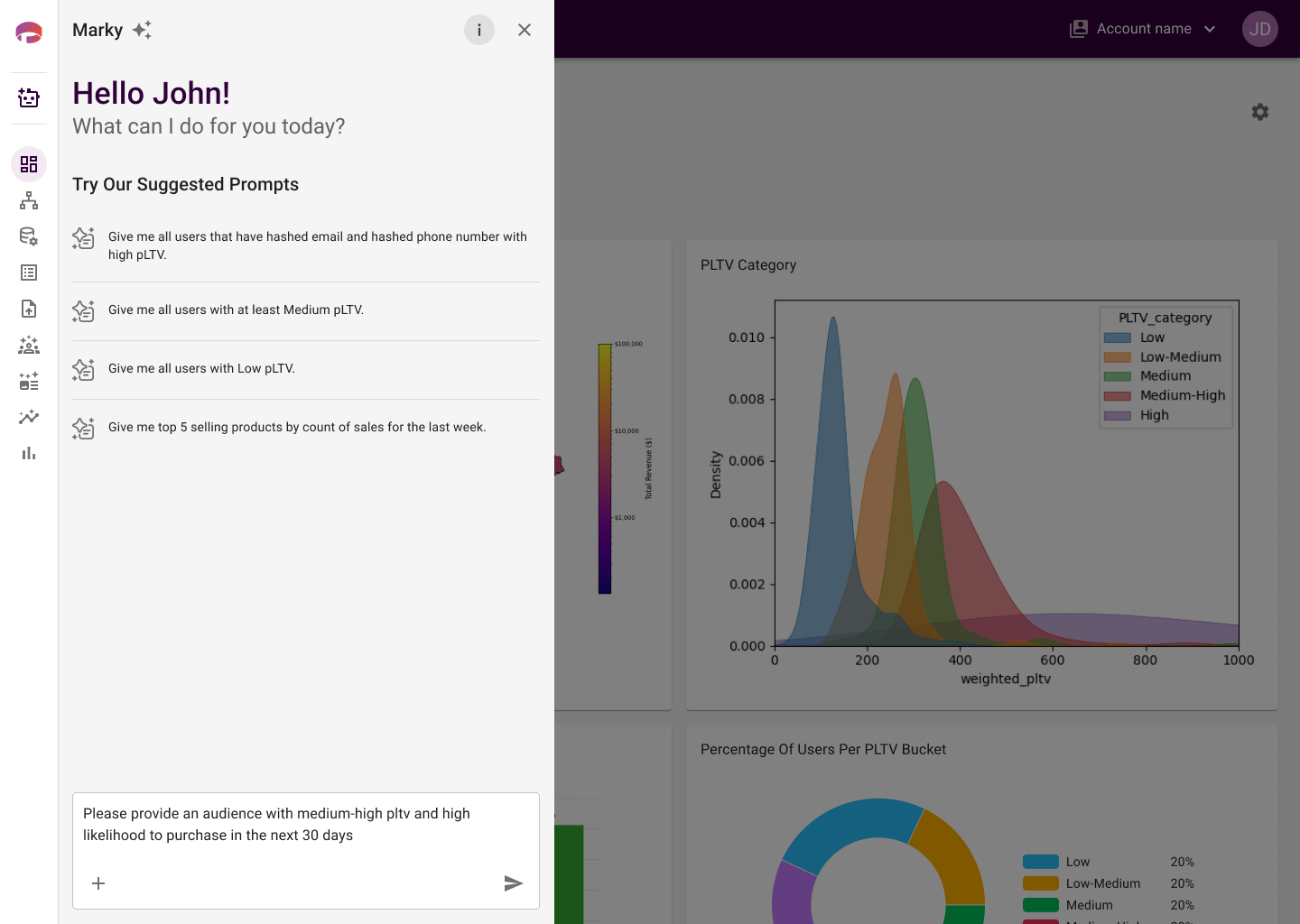The image size is (1300, 924).
Task: Click "High" in the PLTV_category legend
Action: (1155, 415)
